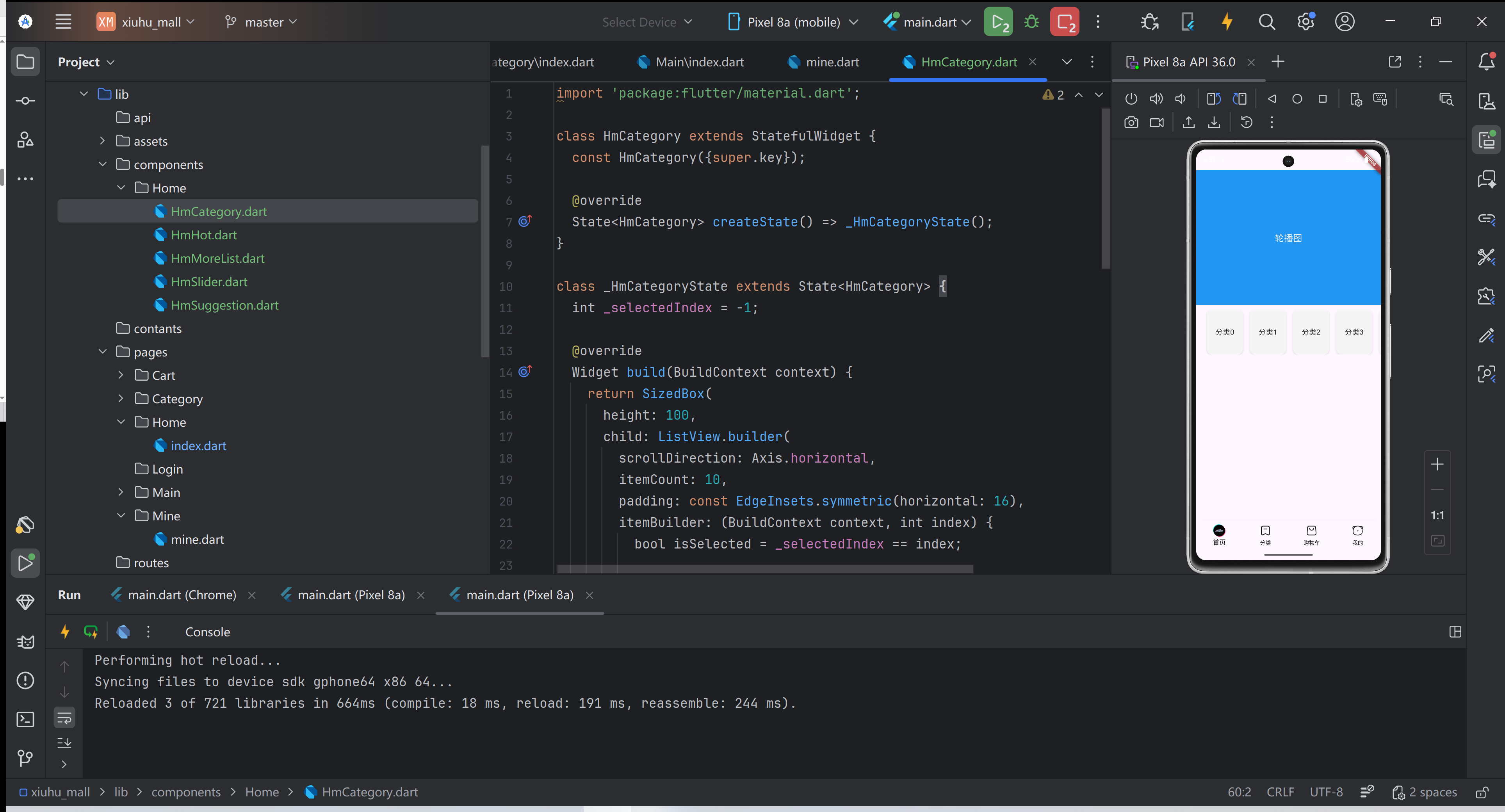Lower emulator volume down icon

(x=1181, y=99)
